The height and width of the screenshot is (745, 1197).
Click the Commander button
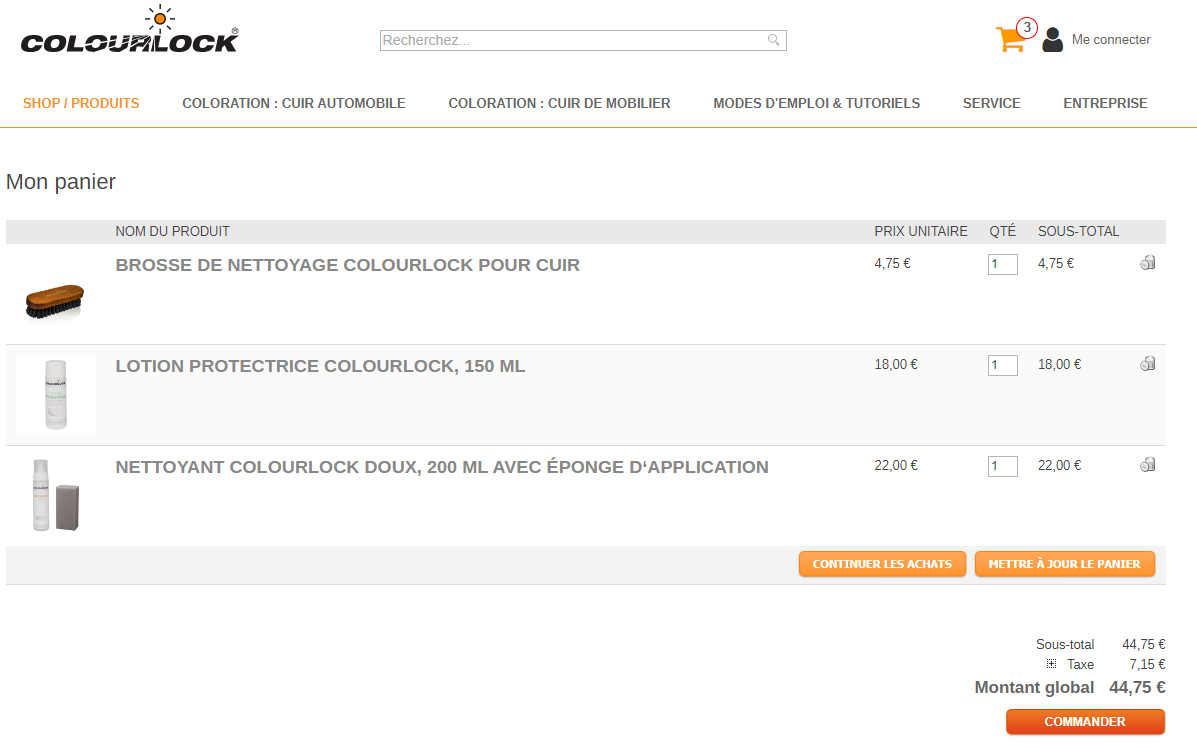coord(1085,721)
